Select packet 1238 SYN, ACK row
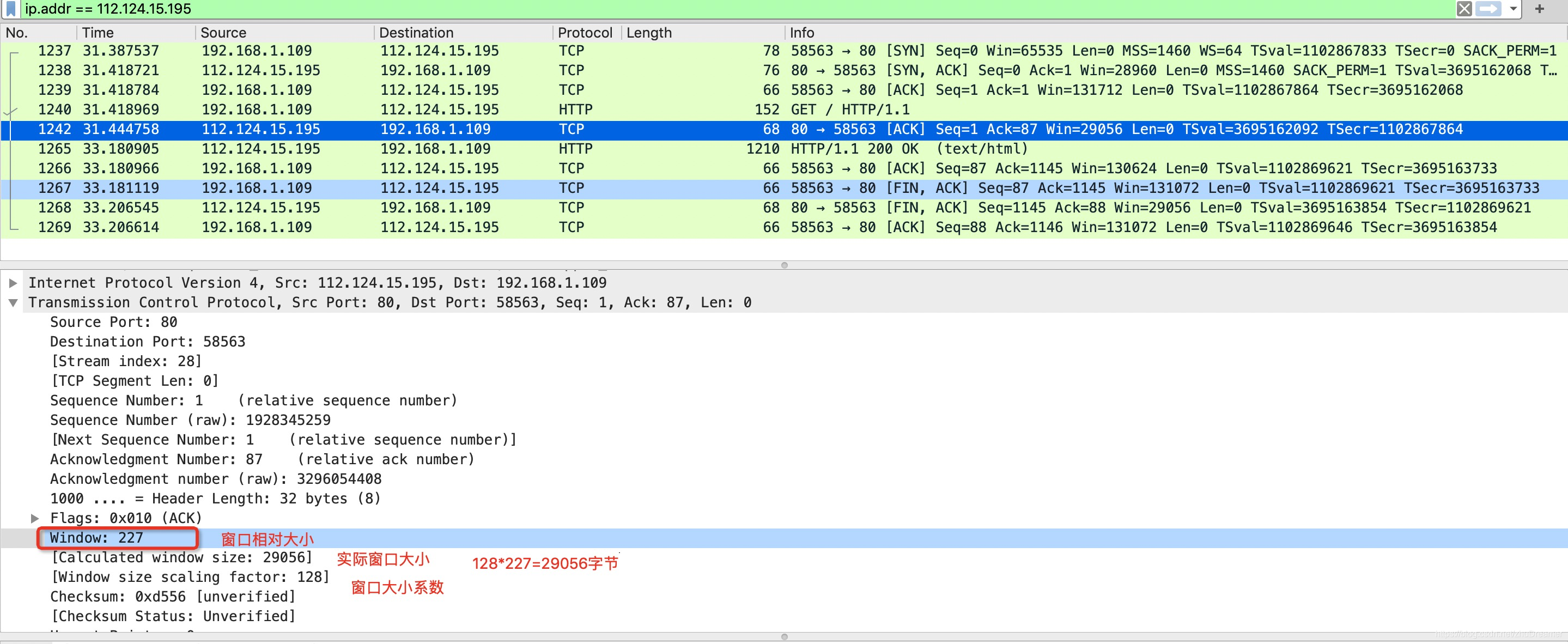This screenshot has width=1568, height=644. tap(784, 70)
